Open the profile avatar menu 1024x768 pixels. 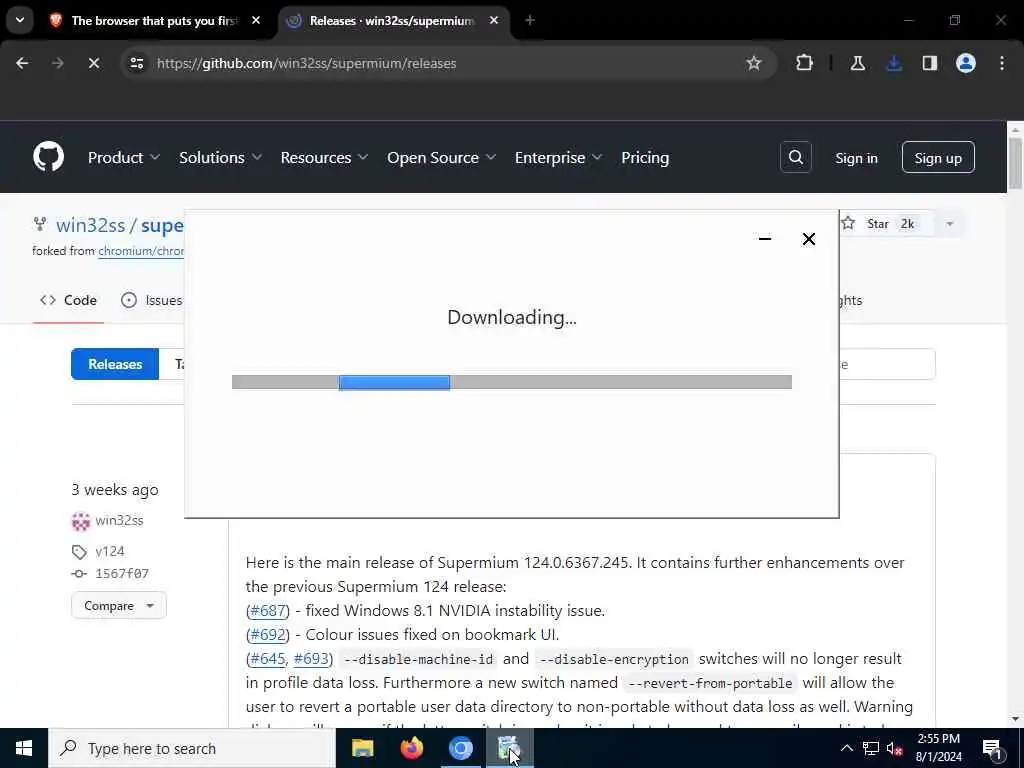966,63
